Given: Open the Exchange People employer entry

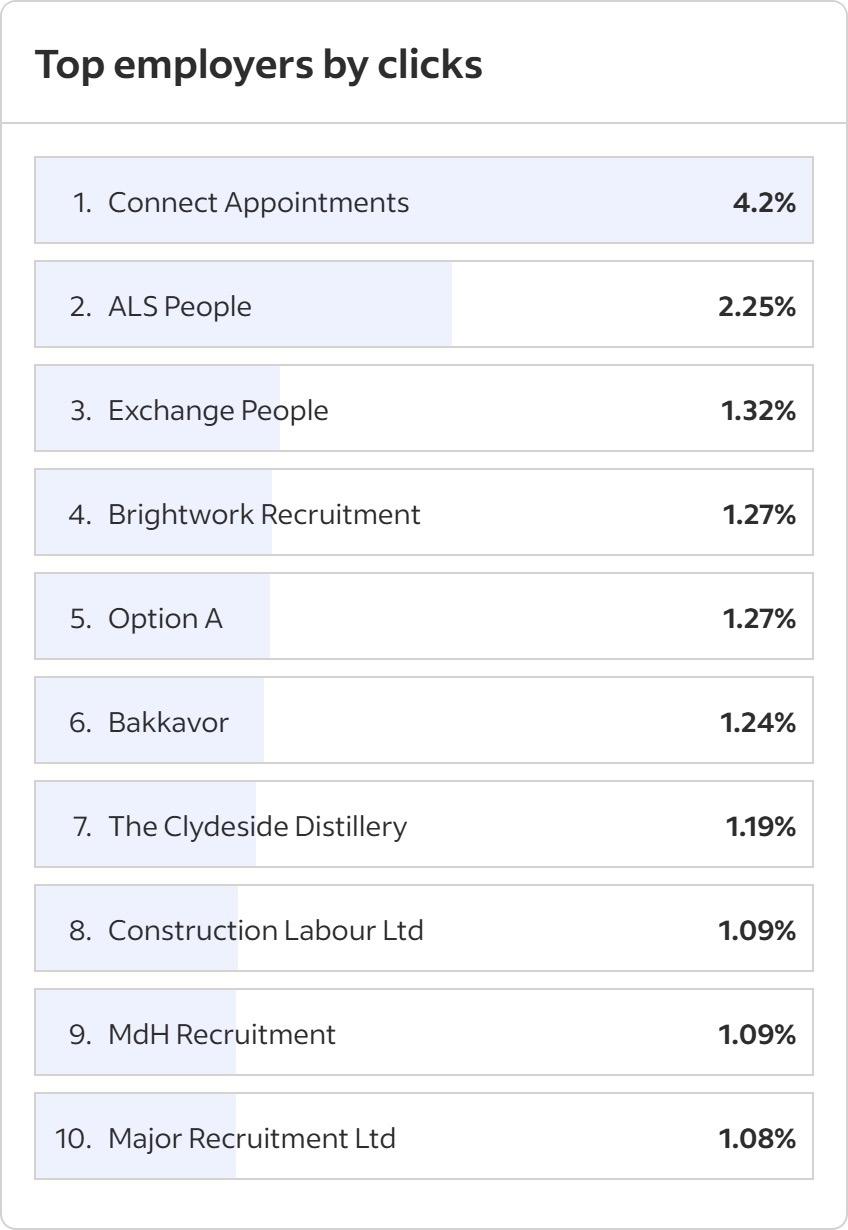Looking at the screenshot, I should click(x=218, y=410).
